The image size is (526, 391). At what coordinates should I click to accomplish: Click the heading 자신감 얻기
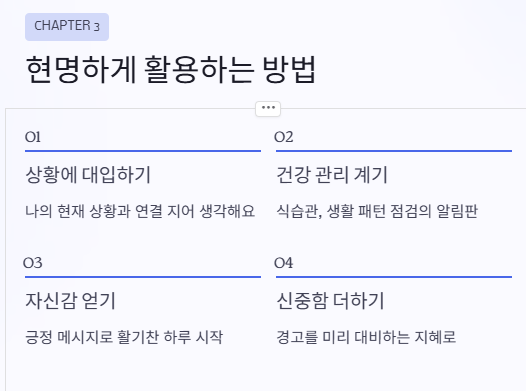pyautogui.click(x=70, y=300)
